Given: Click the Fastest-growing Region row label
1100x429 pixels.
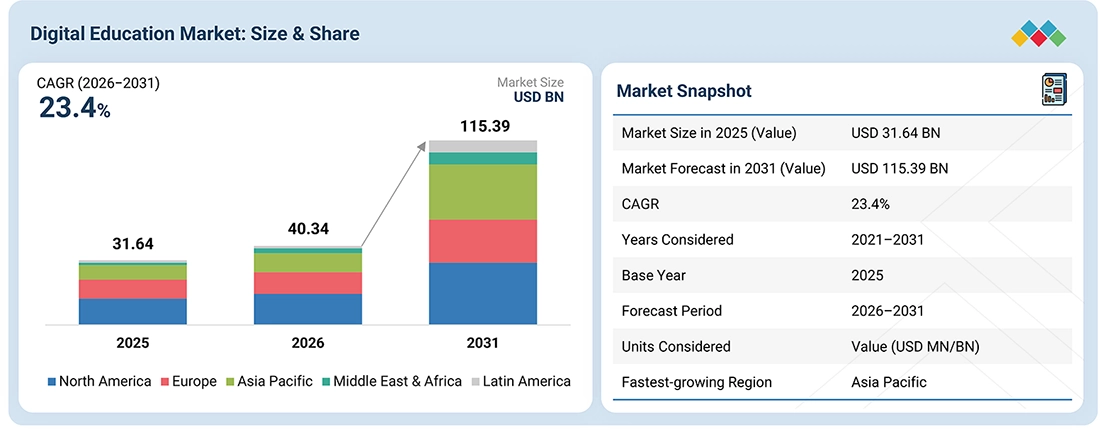Looking at the screenshot, I should point(697,382).
